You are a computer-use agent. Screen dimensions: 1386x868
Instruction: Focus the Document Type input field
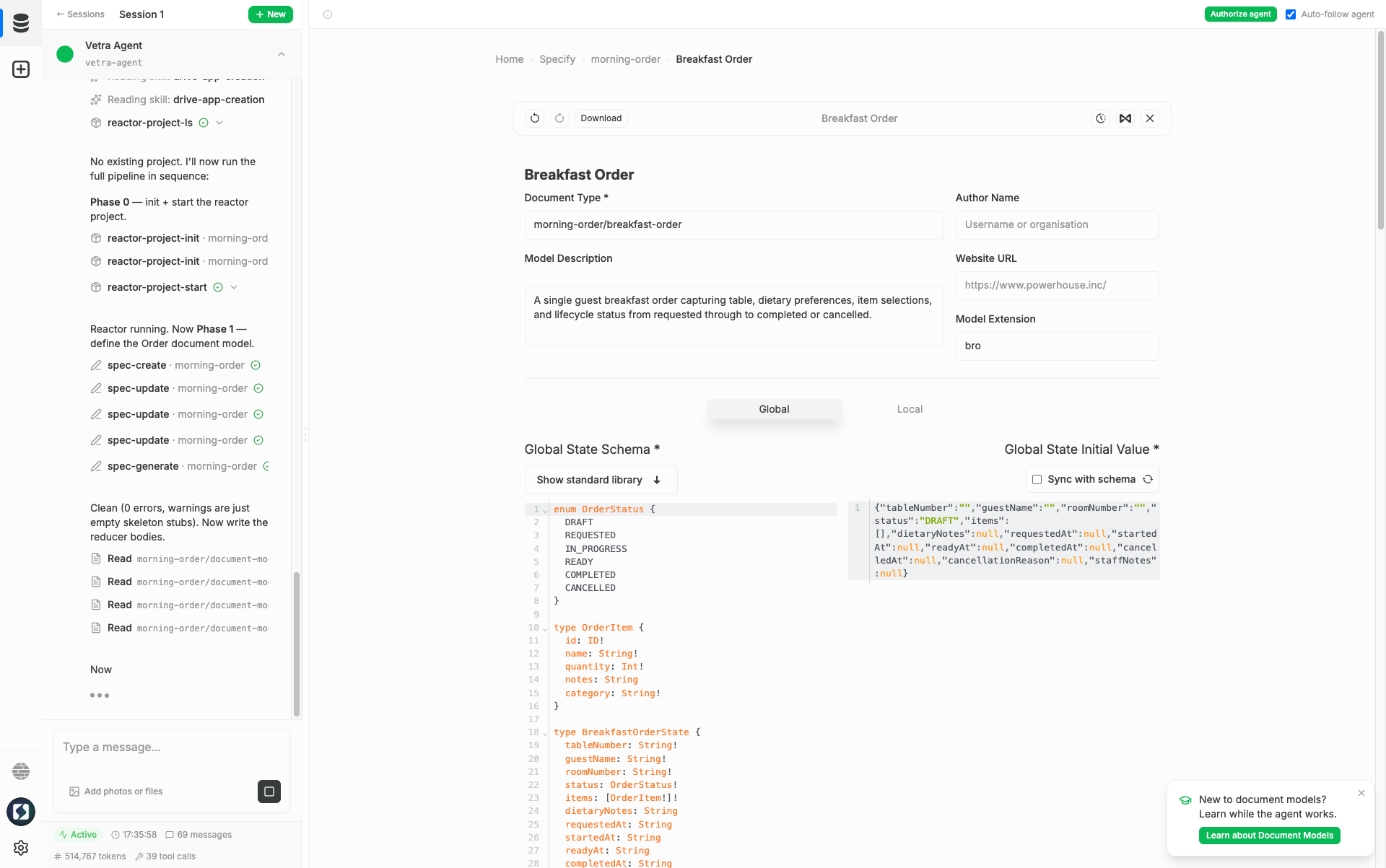[733, 225]
